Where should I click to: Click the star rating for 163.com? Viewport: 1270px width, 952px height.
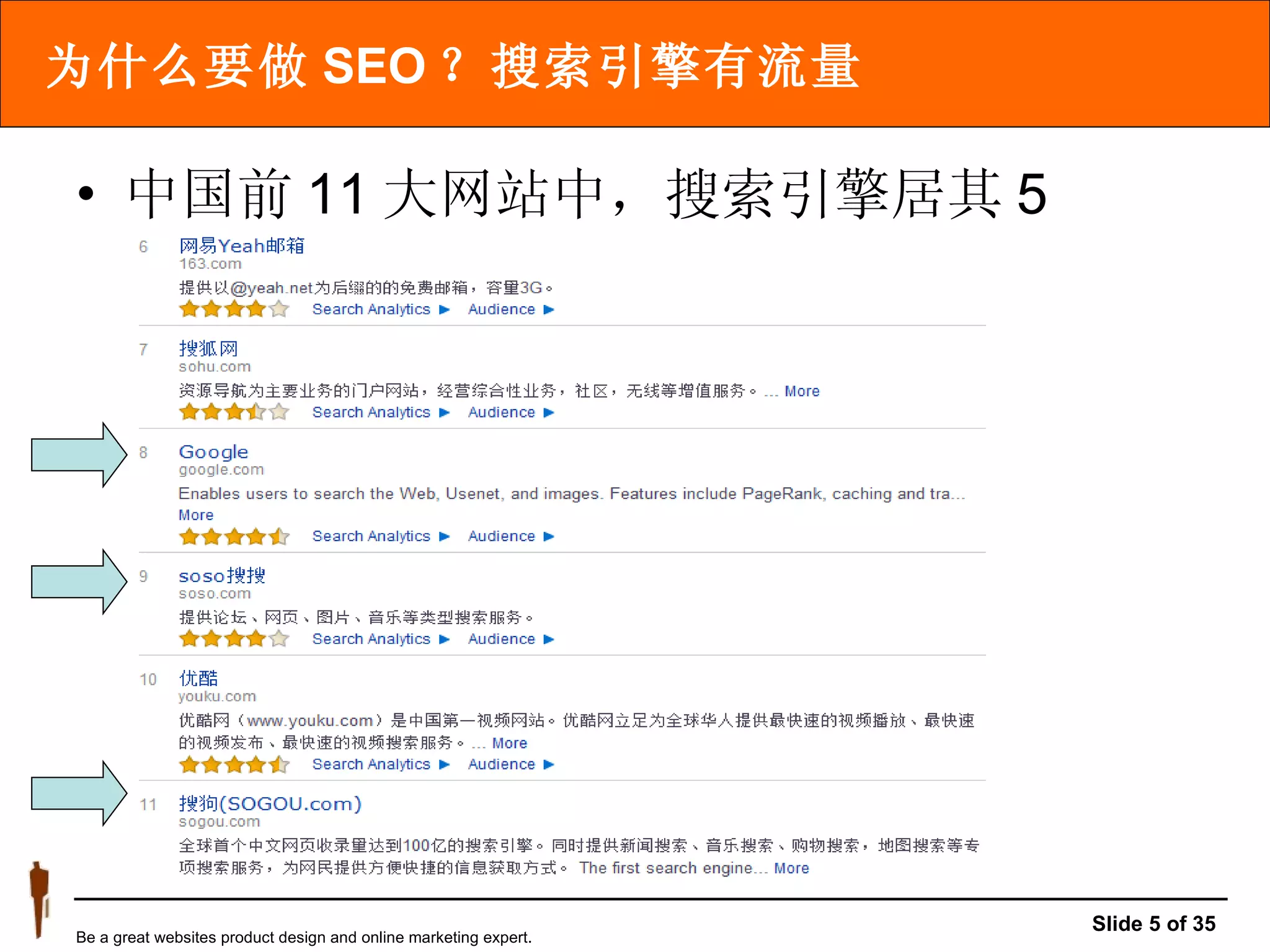coord(234,309)
